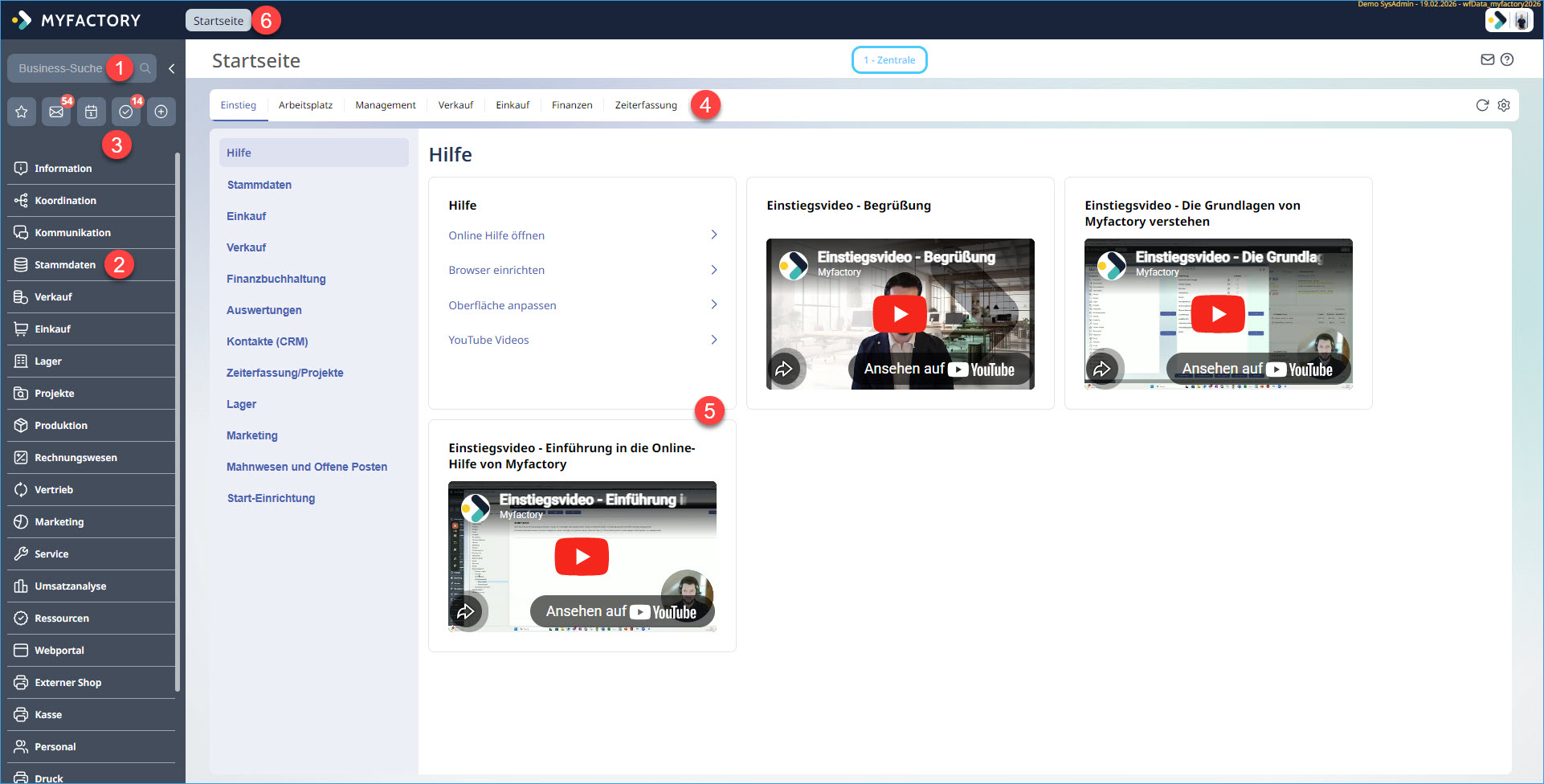Click the plus add icon in sidebar

tap(161, 112)
